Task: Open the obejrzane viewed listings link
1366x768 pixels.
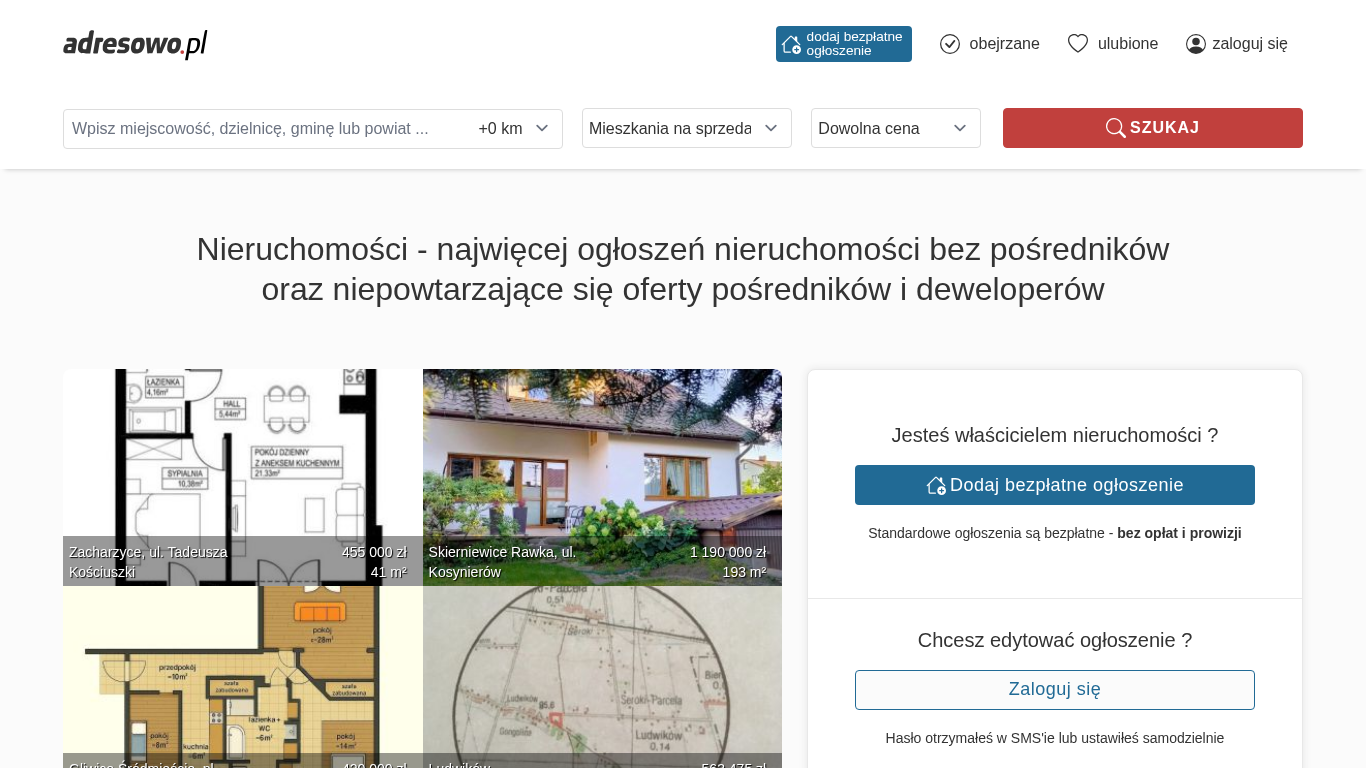Action: coord(1004,44)
